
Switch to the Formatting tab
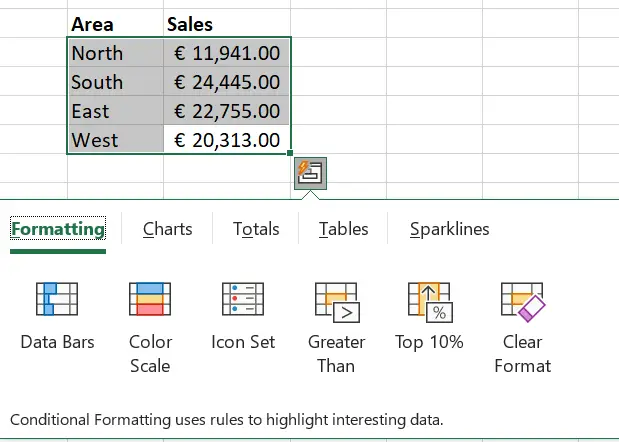click(58, 229)
